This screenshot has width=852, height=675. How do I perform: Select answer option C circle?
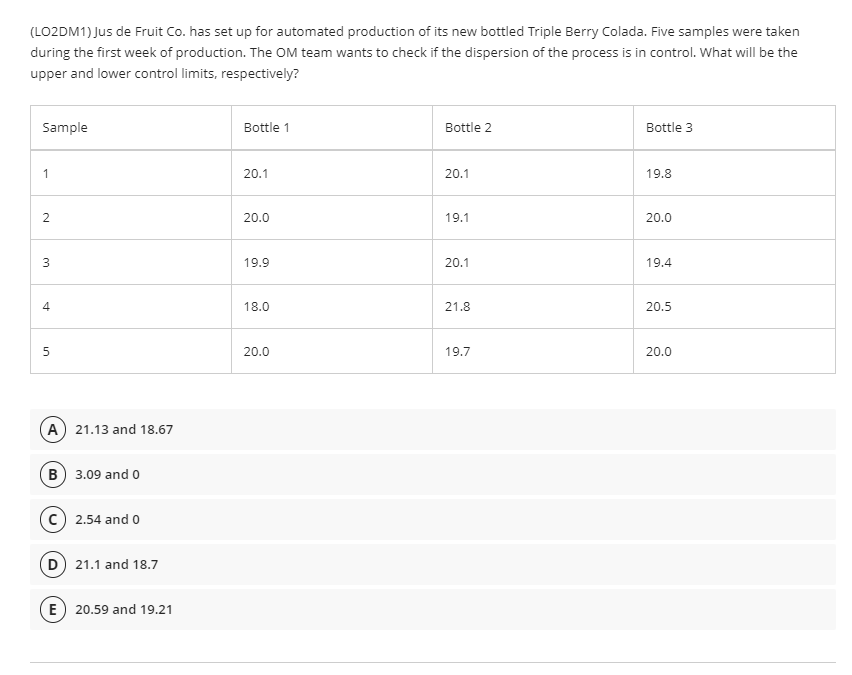[52, 519]
